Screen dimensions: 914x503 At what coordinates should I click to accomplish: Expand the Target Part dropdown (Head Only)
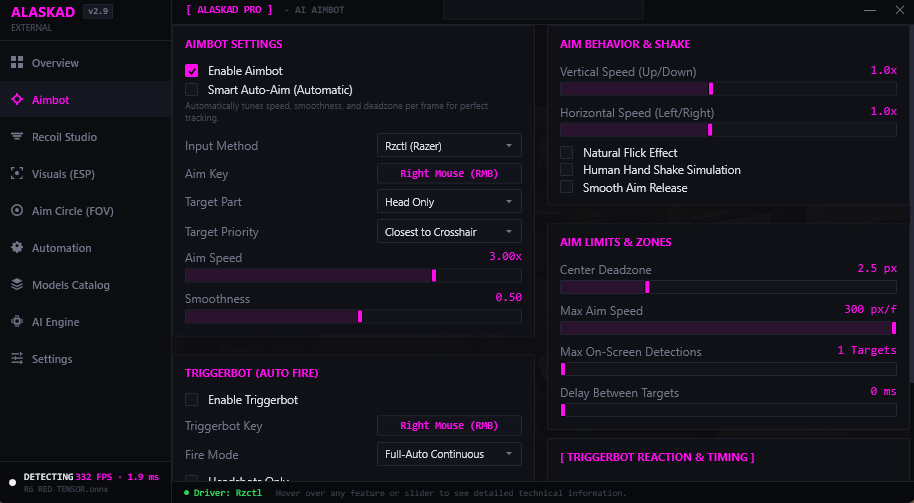tap(449, 202)
